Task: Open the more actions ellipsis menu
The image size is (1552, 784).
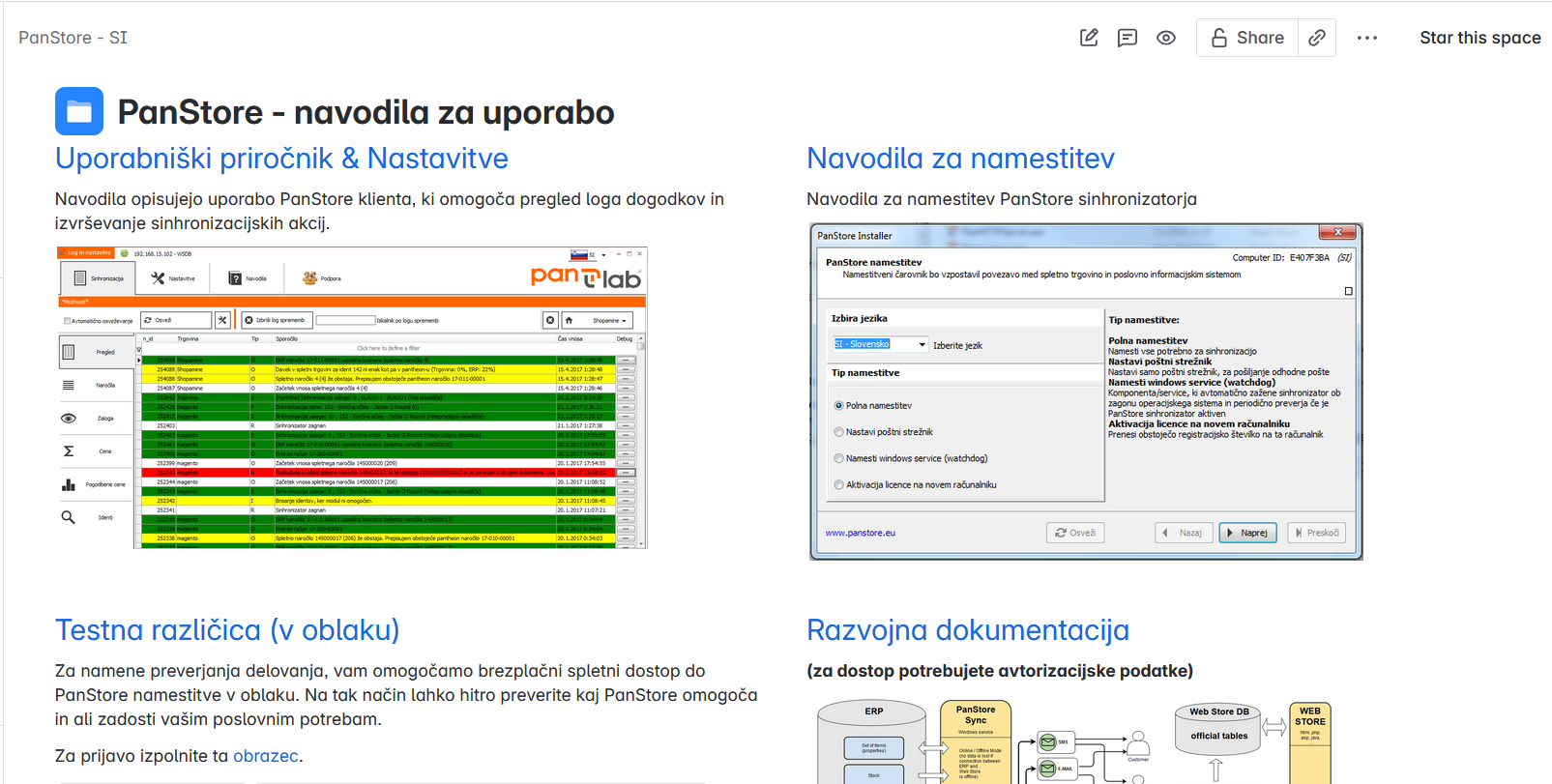Action: pos(1367,38)
